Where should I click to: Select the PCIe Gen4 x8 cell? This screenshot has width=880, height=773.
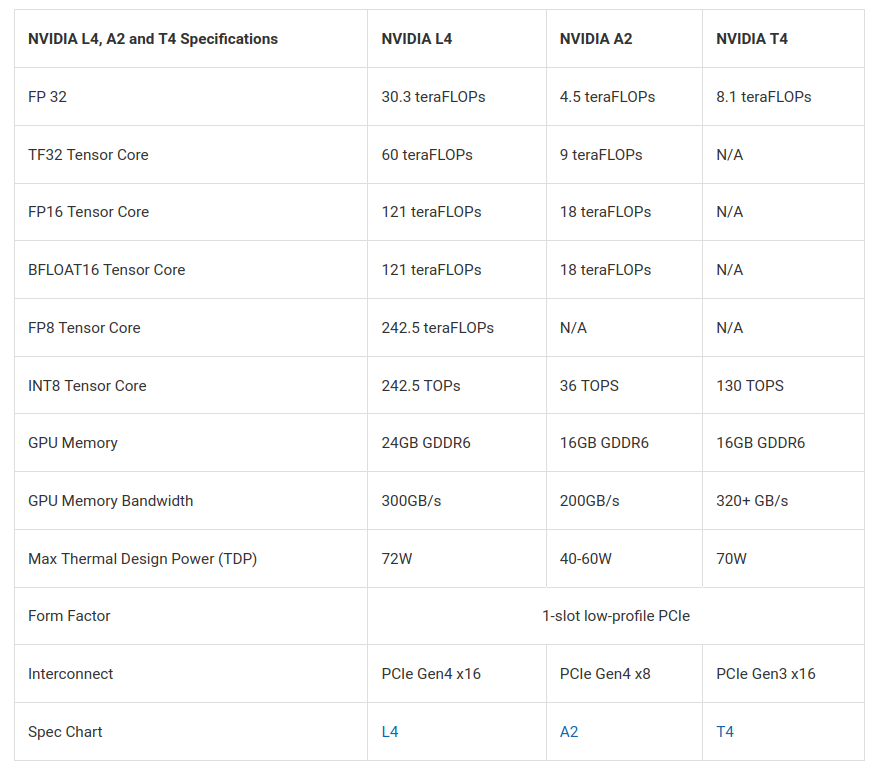pyautogui.click(x=605, y=674)
